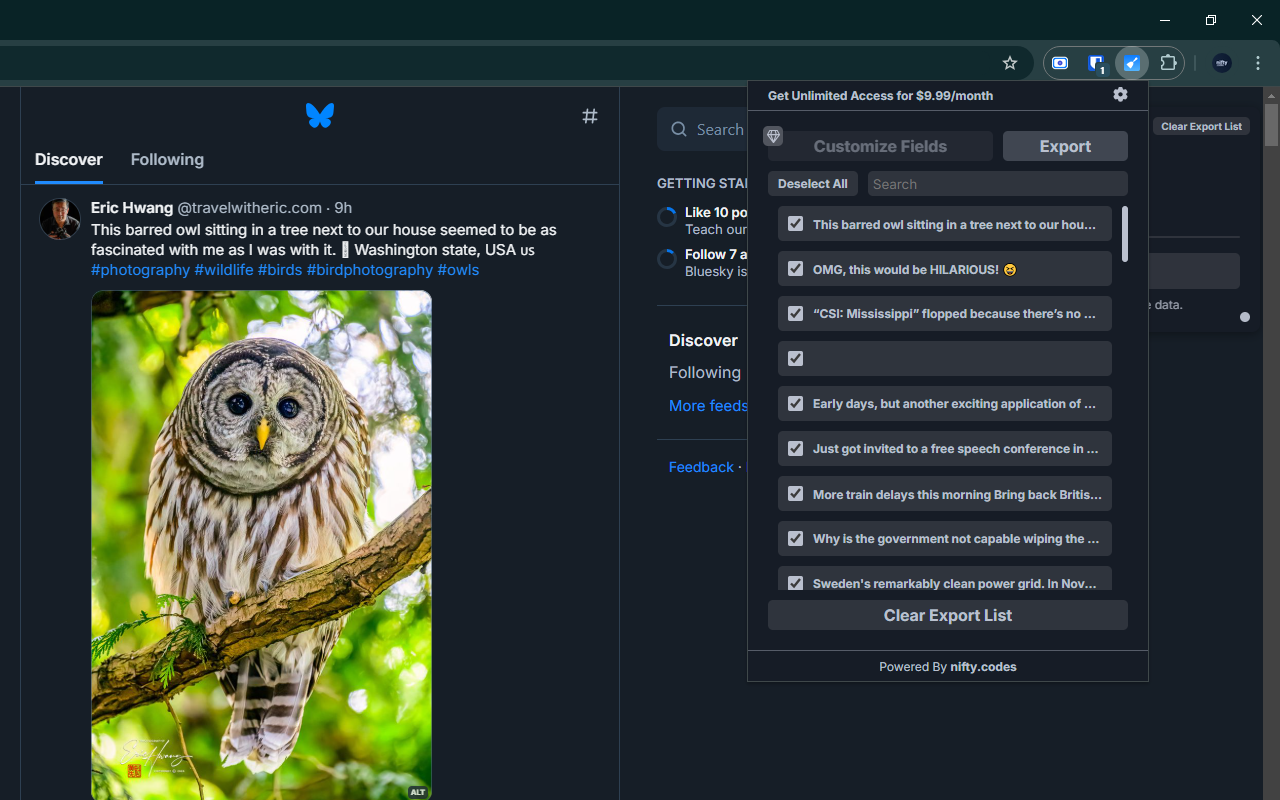Image resolution: width=1280 pixels, height=800 pixels.
Task: Open the Feeds hashtag icon
Action: (x=590, y=116)
